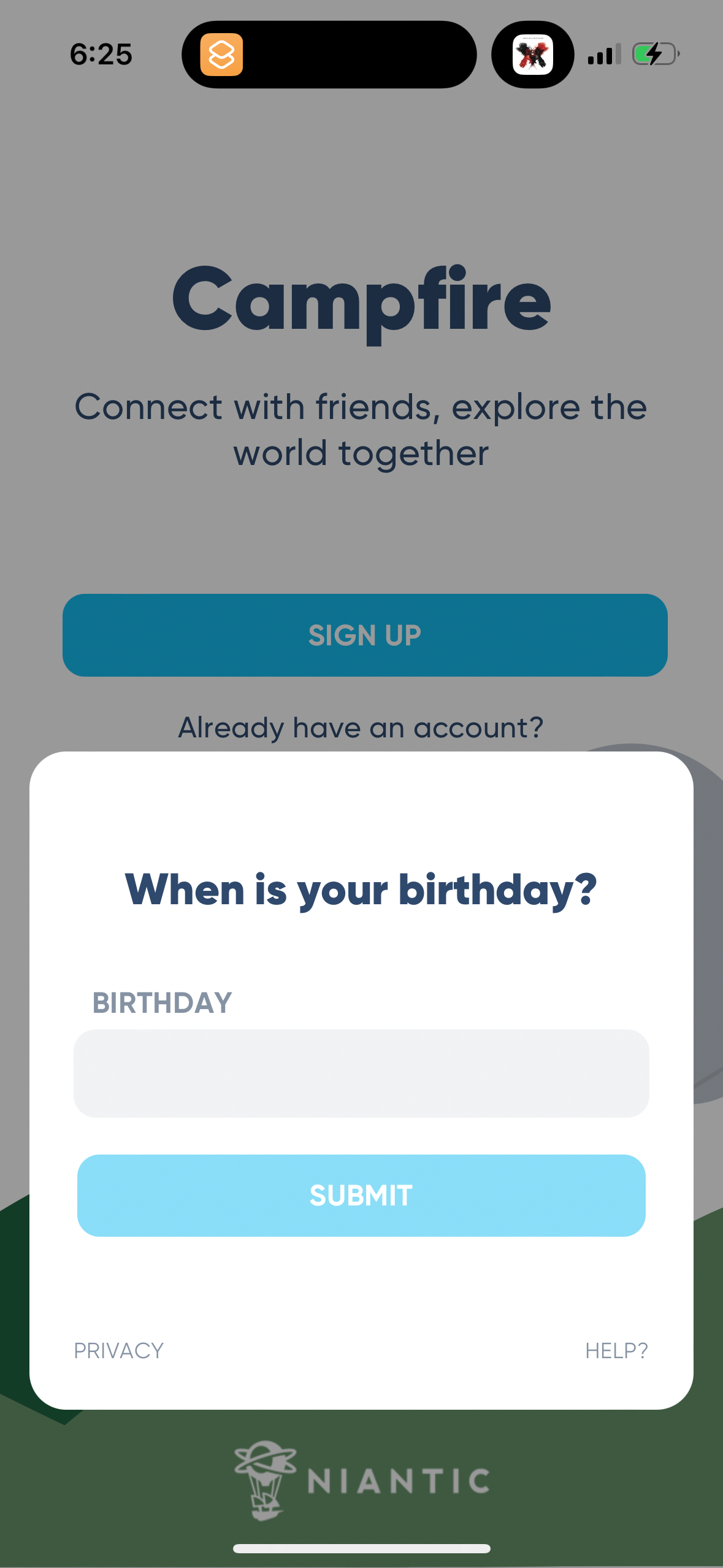Tap the Niantic hot air balloon logo
The height and width of the screenshot is (1568, 723).
[266, 1479]
